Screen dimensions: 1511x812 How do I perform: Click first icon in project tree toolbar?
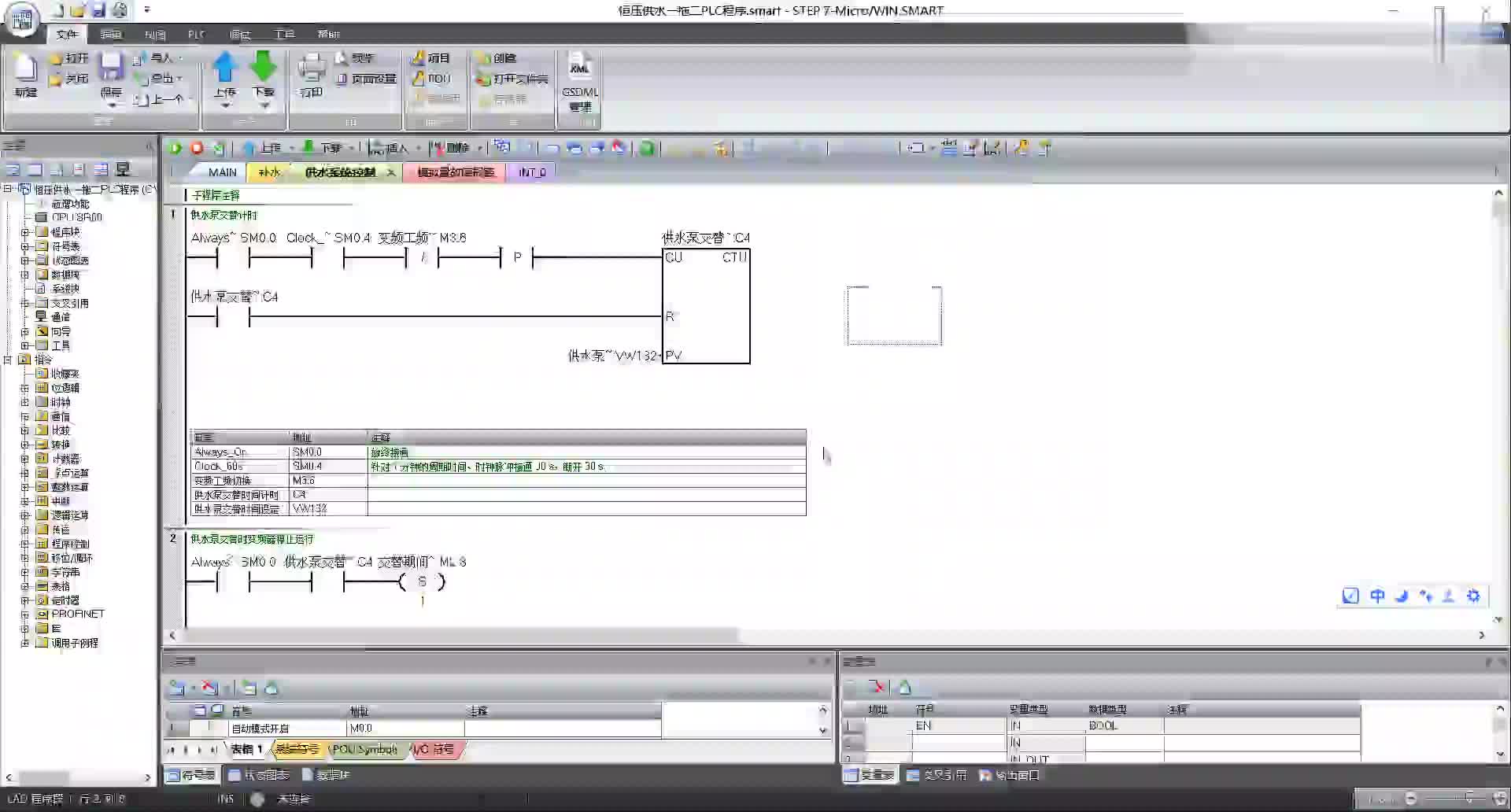13,169
